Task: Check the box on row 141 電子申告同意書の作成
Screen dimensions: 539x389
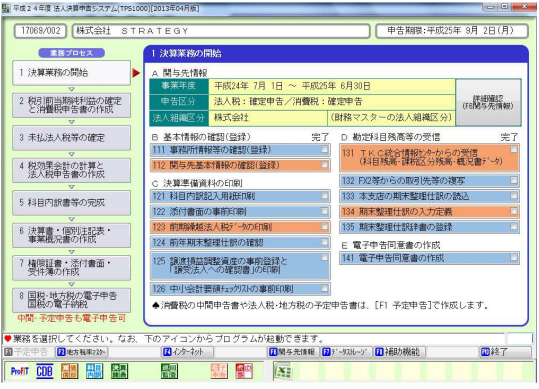Action: coord(514,257)
